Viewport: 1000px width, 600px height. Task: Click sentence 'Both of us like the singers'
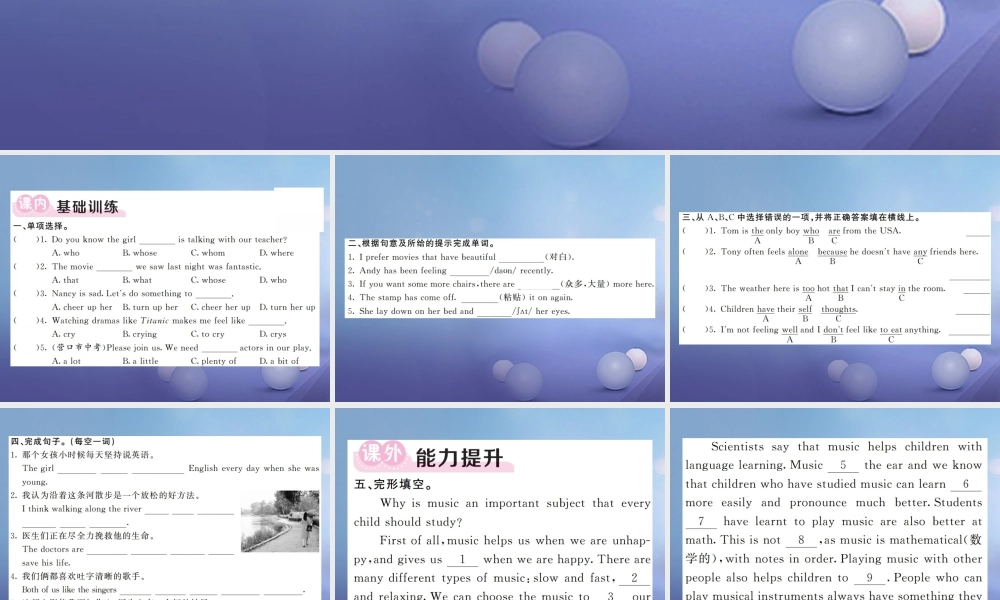point(163,590)
